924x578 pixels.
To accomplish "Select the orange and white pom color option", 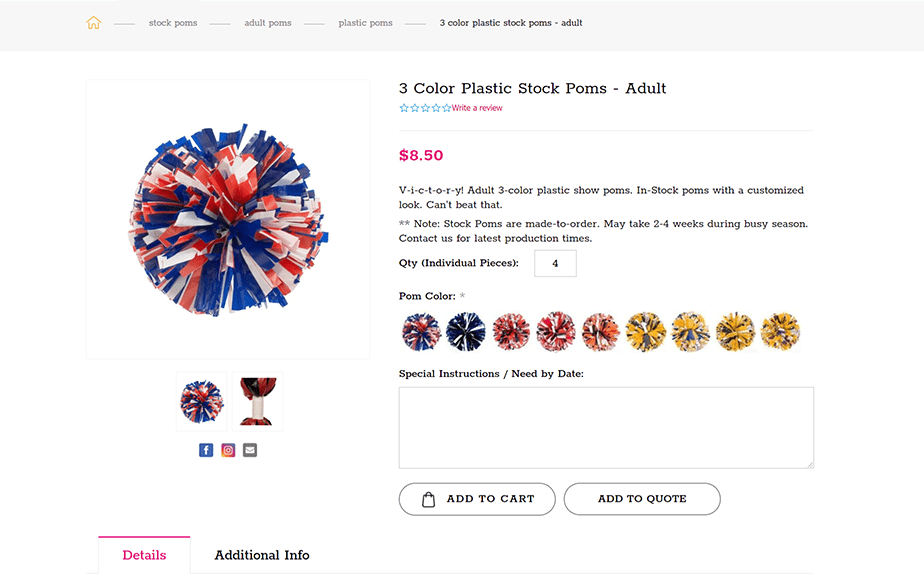I will click(x=600, y=331).
